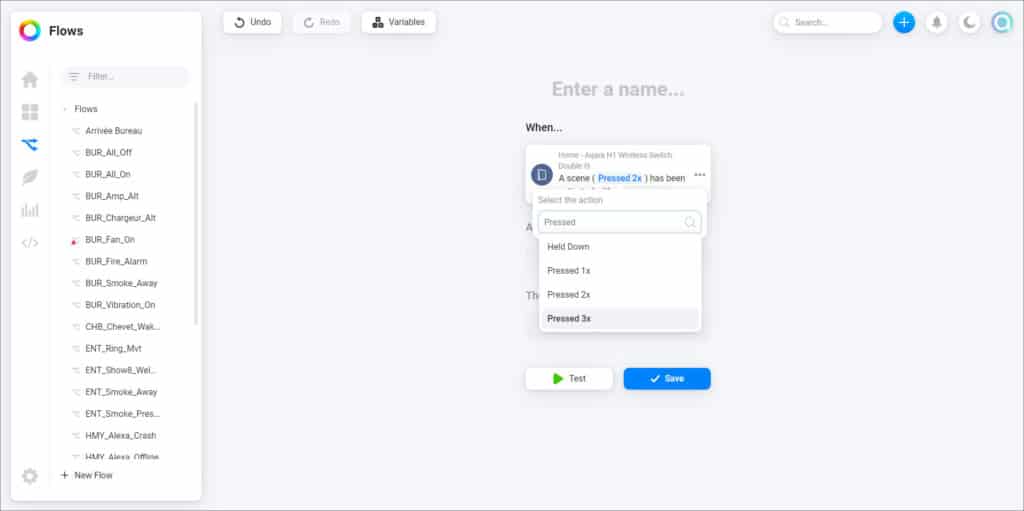Screen dimensions: 1024x511
Task: Click the Variables toolbar button
Action: 398,22
